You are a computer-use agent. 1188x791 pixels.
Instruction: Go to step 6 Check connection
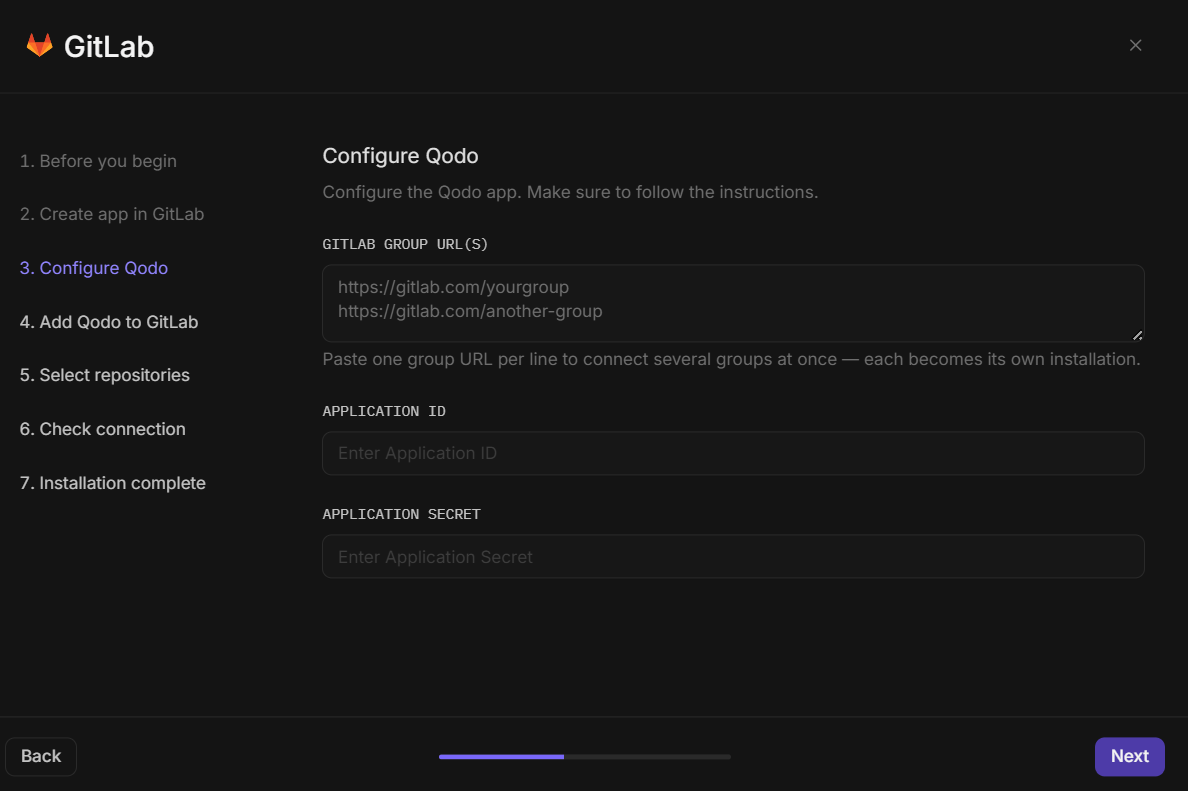tap(103, 429)
